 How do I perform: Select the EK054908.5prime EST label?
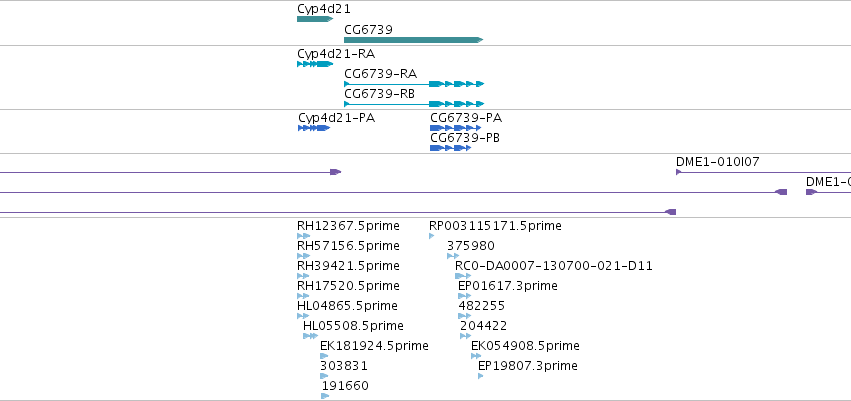pos(525,346)
